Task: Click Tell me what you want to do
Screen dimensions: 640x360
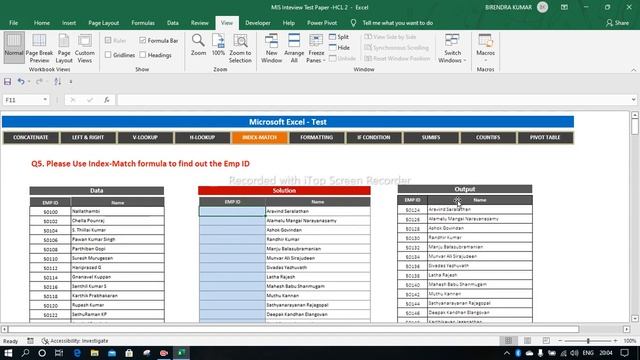Action: click(397, 23)
